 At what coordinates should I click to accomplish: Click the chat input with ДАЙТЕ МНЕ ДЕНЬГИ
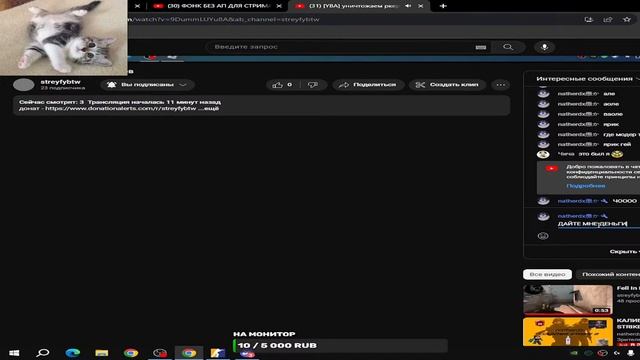[598, 224]
